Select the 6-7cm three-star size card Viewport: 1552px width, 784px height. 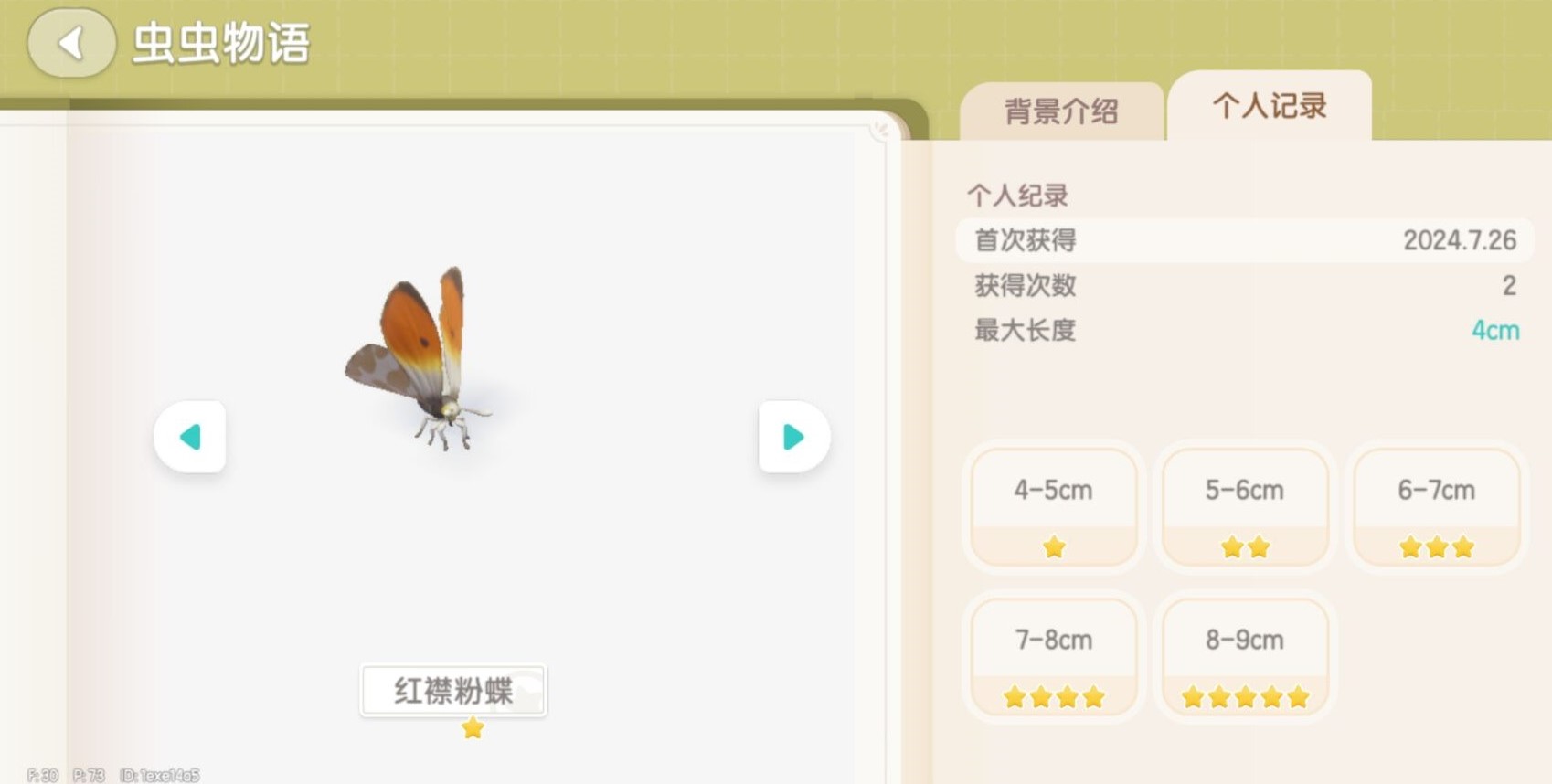pyautogui.click(x=1436, y=508)
